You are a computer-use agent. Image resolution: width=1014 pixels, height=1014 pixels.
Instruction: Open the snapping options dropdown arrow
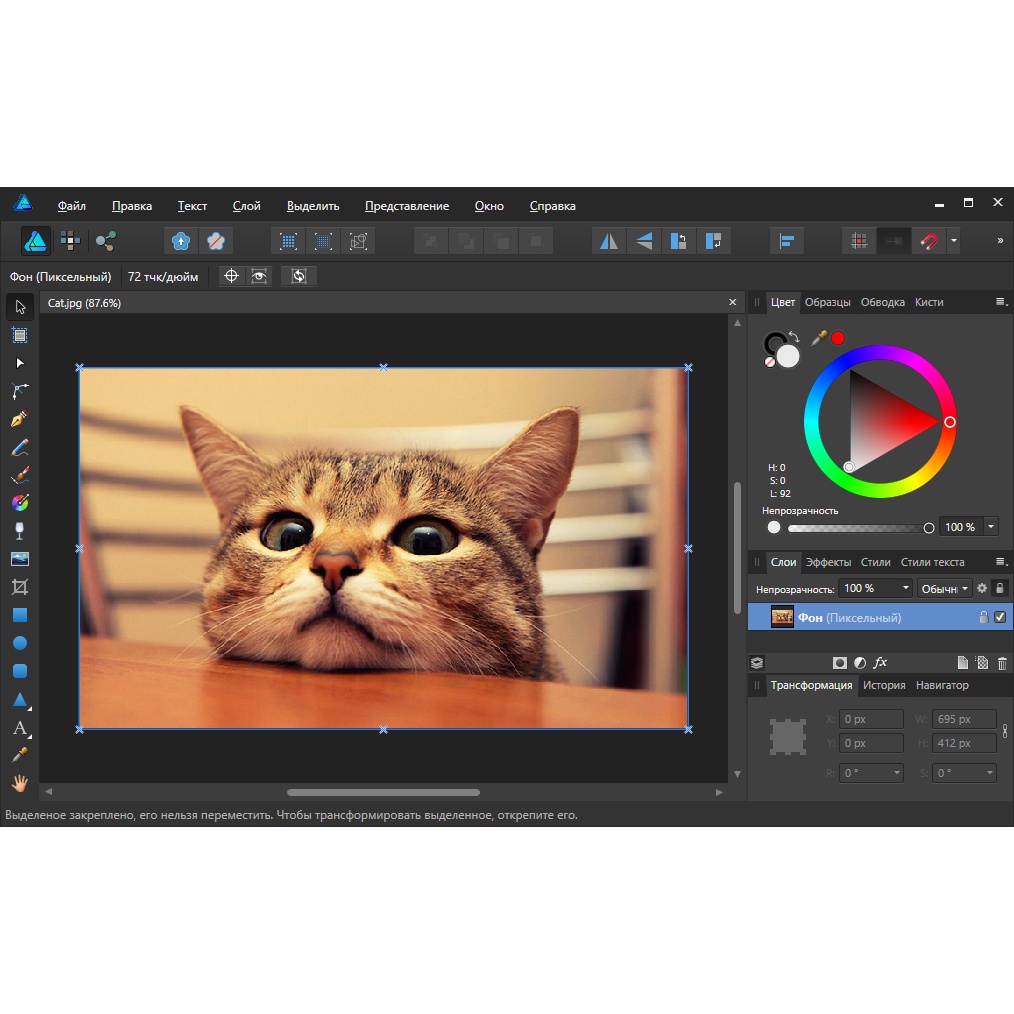pyautogui.click(x=954, y=241)
